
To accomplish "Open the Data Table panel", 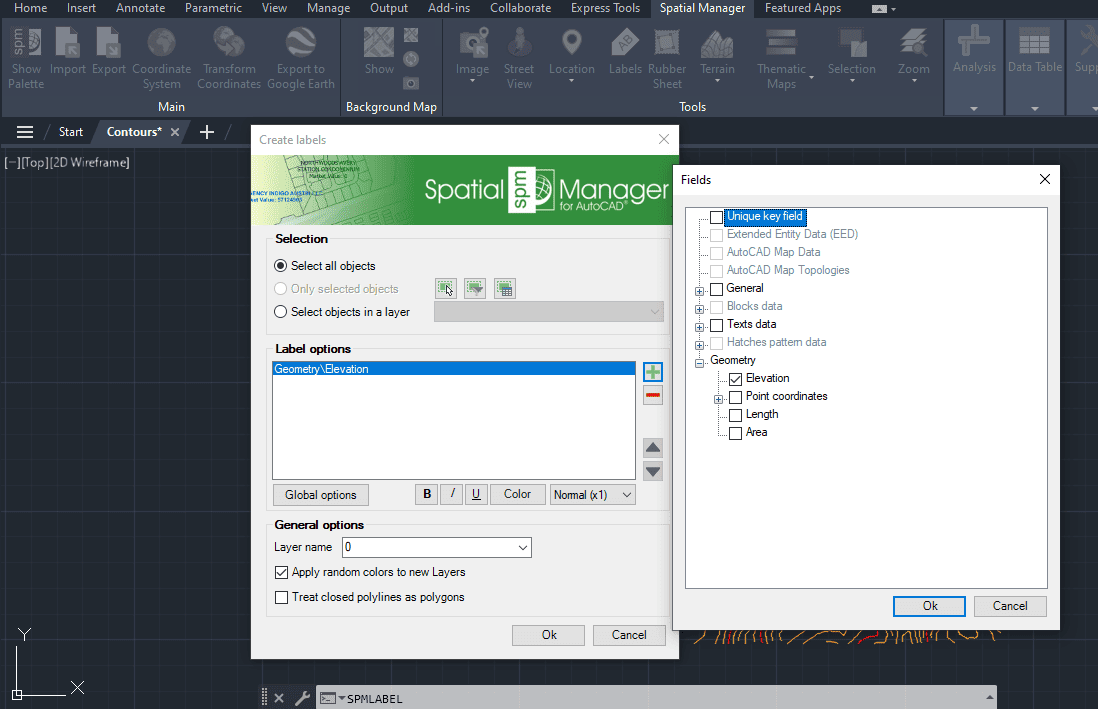I will pyautogui.click(x=1035, y=67).
